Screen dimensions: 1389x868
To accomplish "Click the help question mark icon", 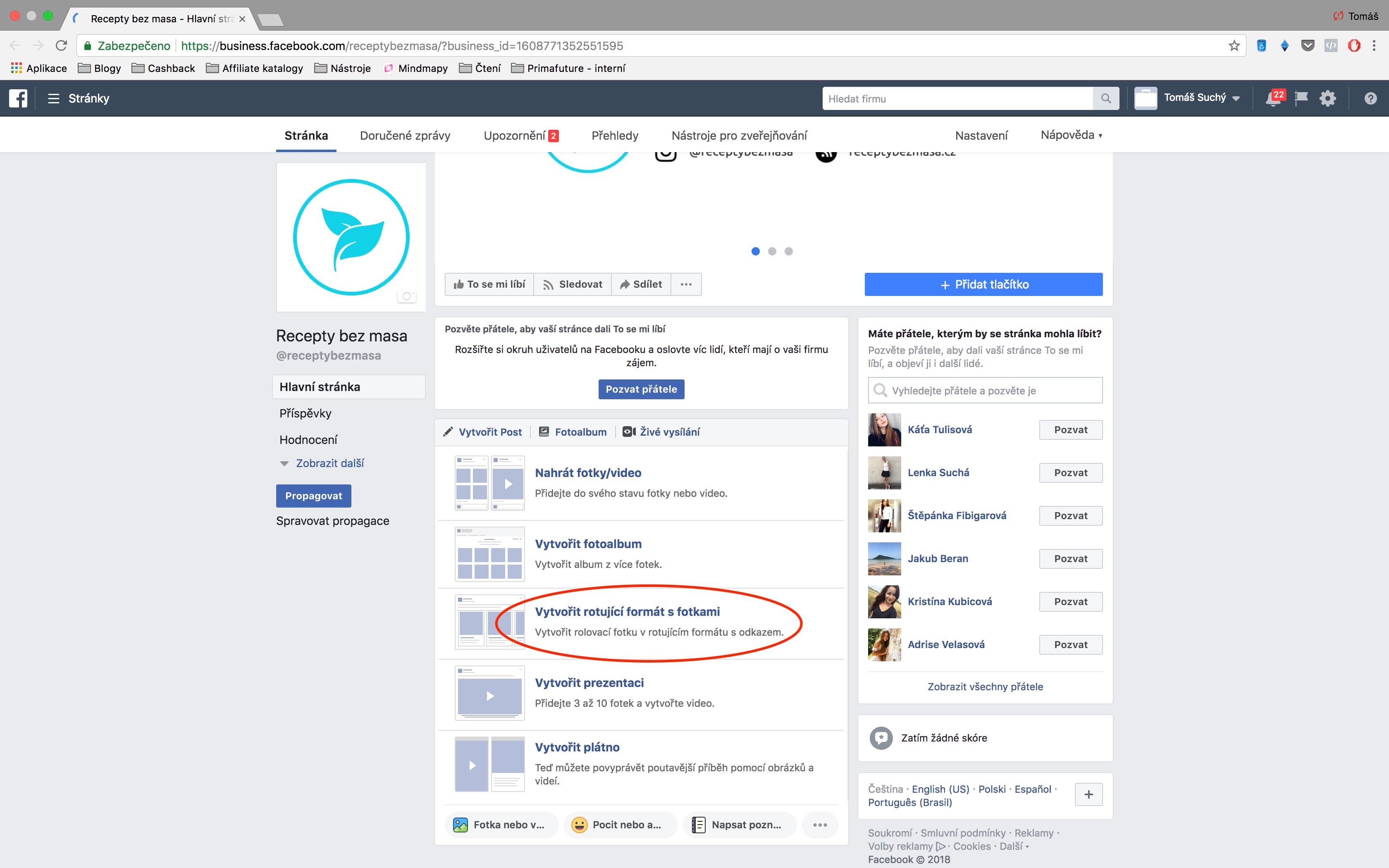I will pos(1370,99).
